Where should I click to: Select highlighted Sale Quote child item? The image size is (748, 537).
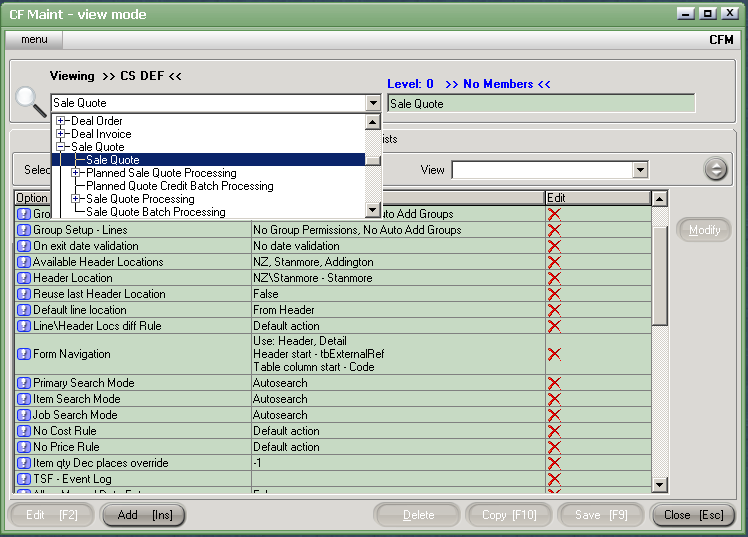(x=113, y=160)
